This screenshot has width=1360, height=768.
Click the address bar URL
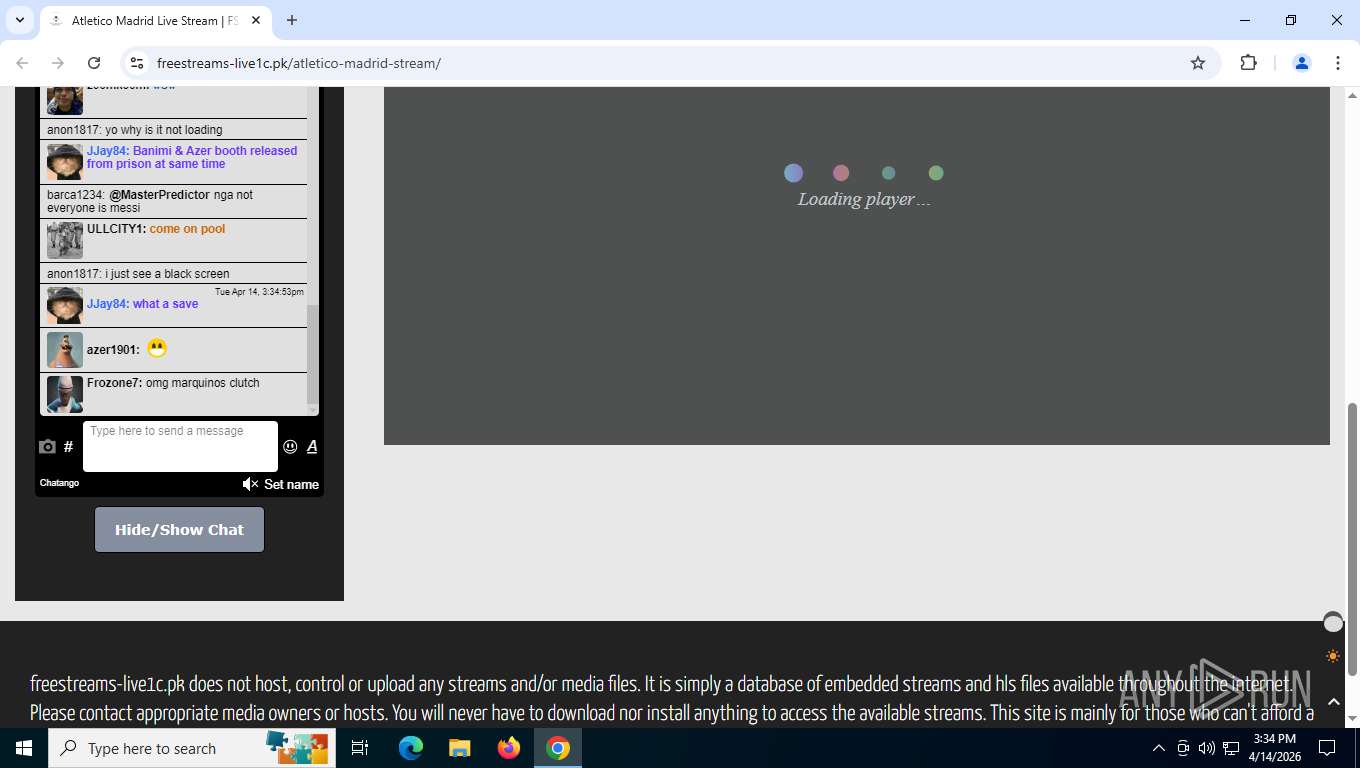(x=299, y=63)
